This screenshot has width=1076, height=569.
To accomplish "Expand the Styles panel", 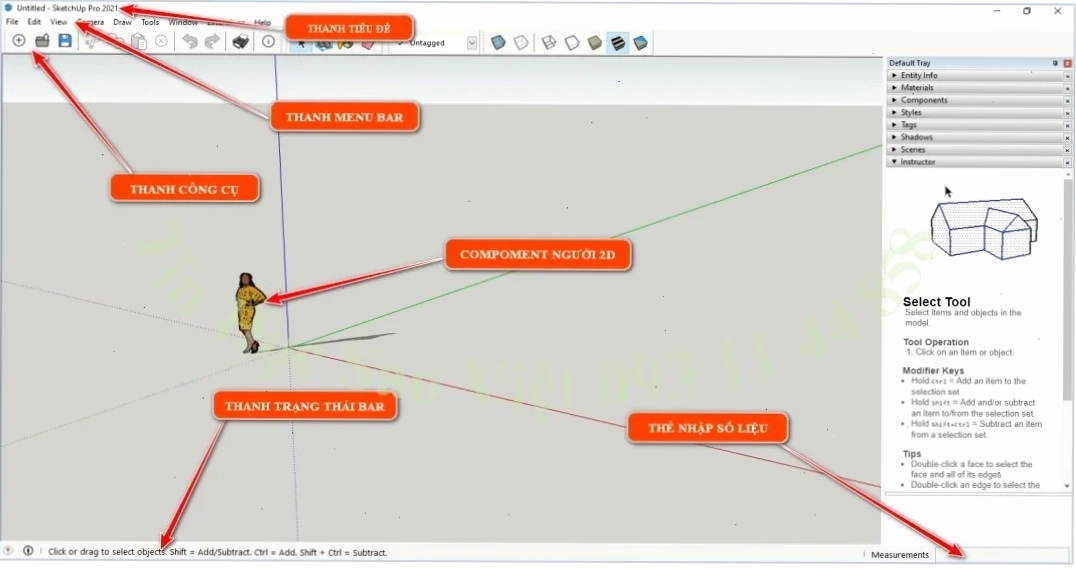I will click(x=893, y=113).
